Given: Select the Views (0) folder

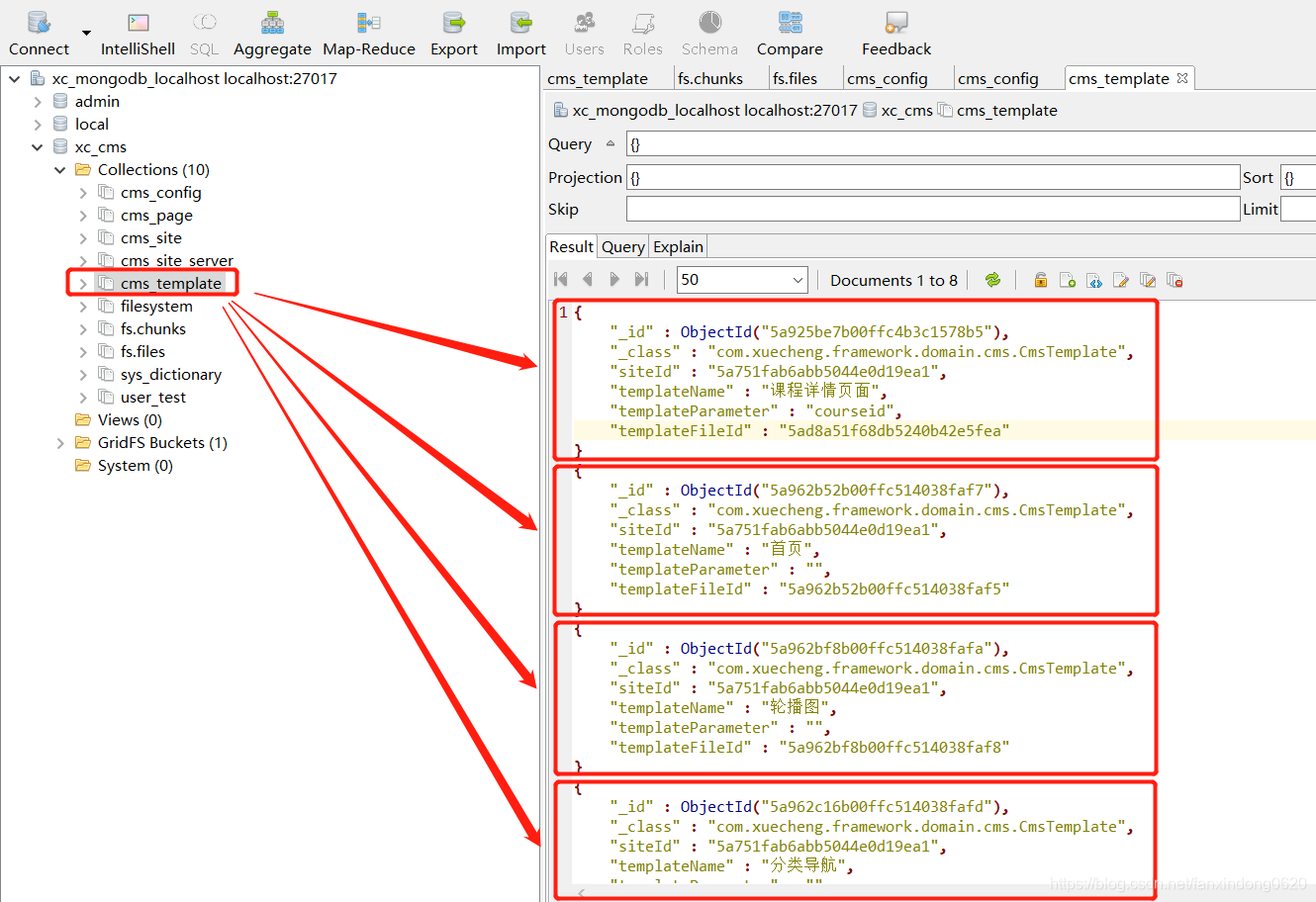Looking at the screenshot, I should tap(130, 419).
